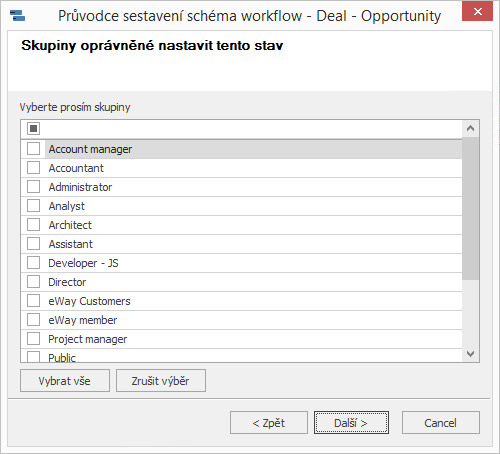The height and width of the screenshot is (454, 500).
Task: Check the Accountant group checkbox
Action: coord(33,168)
